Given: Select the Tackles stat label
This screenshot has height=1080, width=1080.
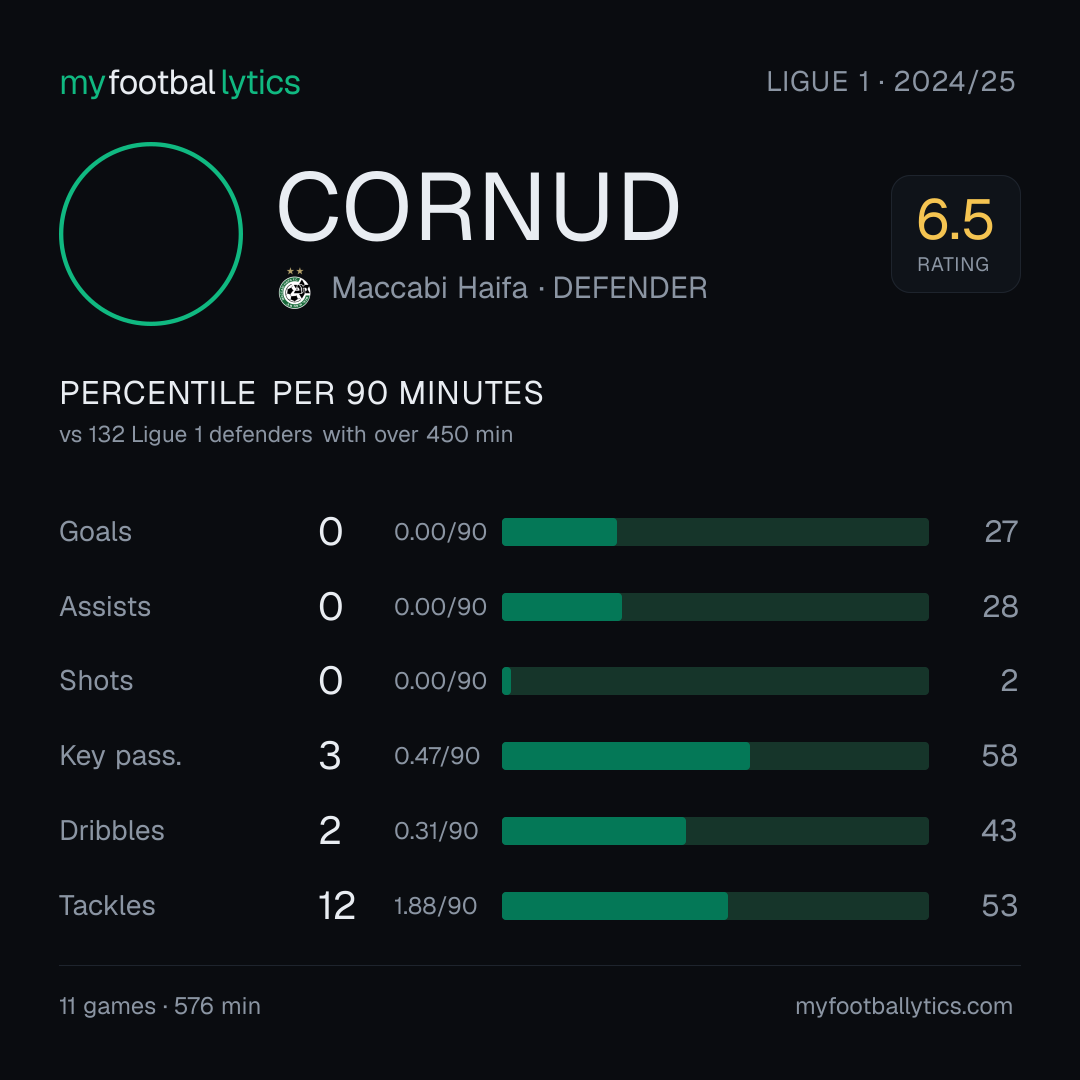Looking at the screenshot, I should [x=107, y=906].
